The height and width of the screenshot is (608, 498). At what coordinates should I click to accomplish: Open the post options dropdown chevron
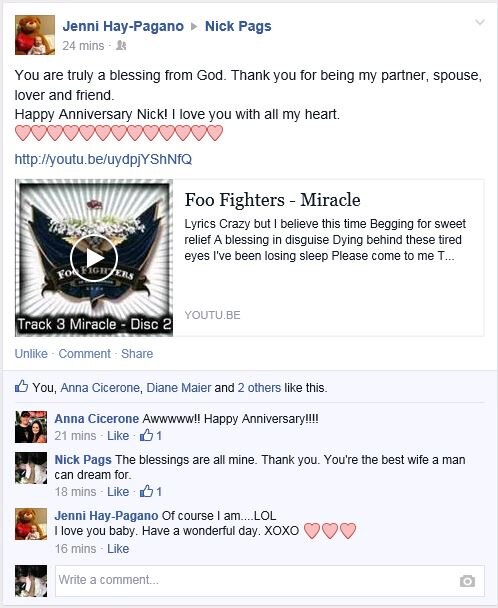[480, 22]
